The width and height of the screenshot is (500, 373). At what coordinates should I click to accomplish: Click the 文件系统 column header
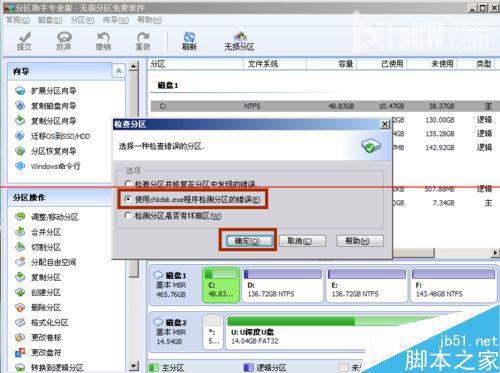tap(275, 64)
